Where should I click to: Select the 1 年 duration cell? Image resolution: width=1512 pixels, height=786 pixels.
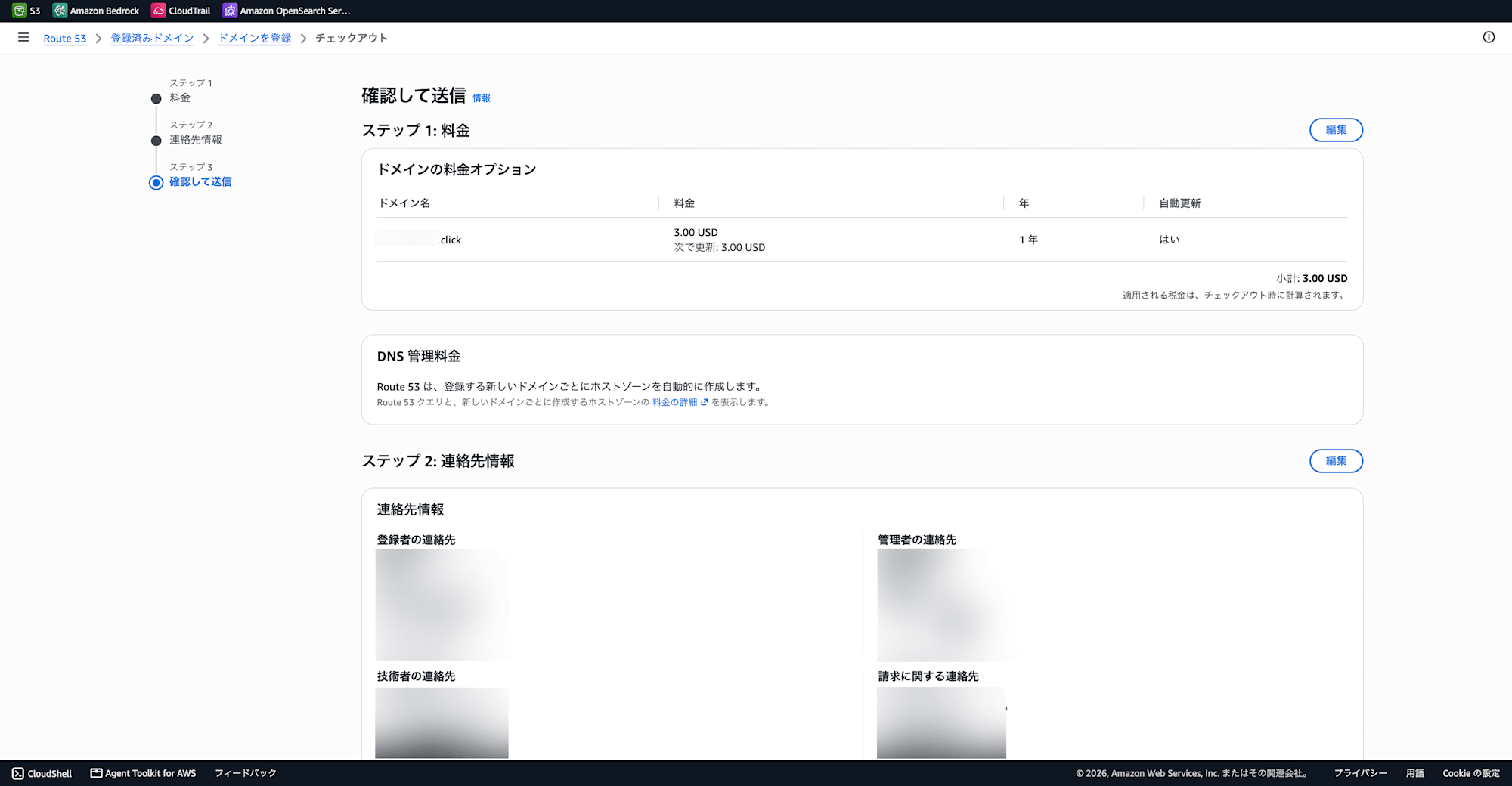(1028, 240)
